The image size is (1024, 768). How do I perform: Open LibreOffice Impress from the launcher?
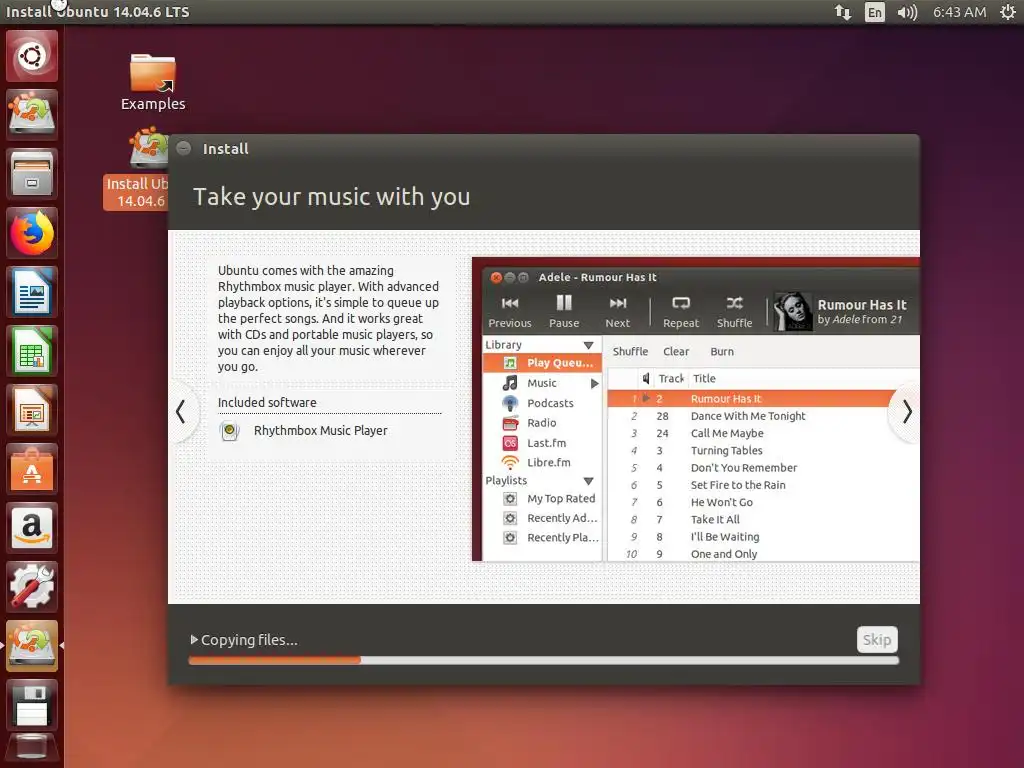tap(31, 410)
